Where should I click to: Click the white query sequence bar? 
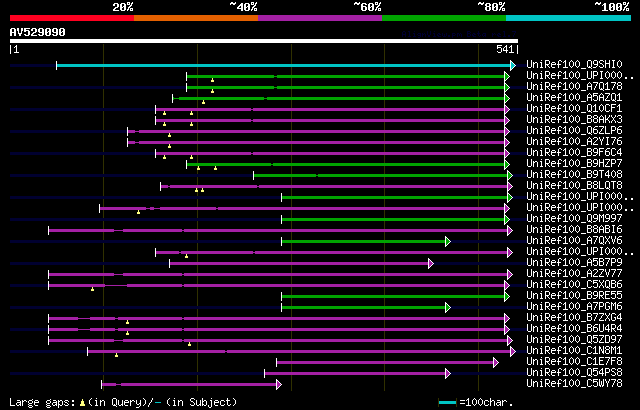click(x=264, y=41)
